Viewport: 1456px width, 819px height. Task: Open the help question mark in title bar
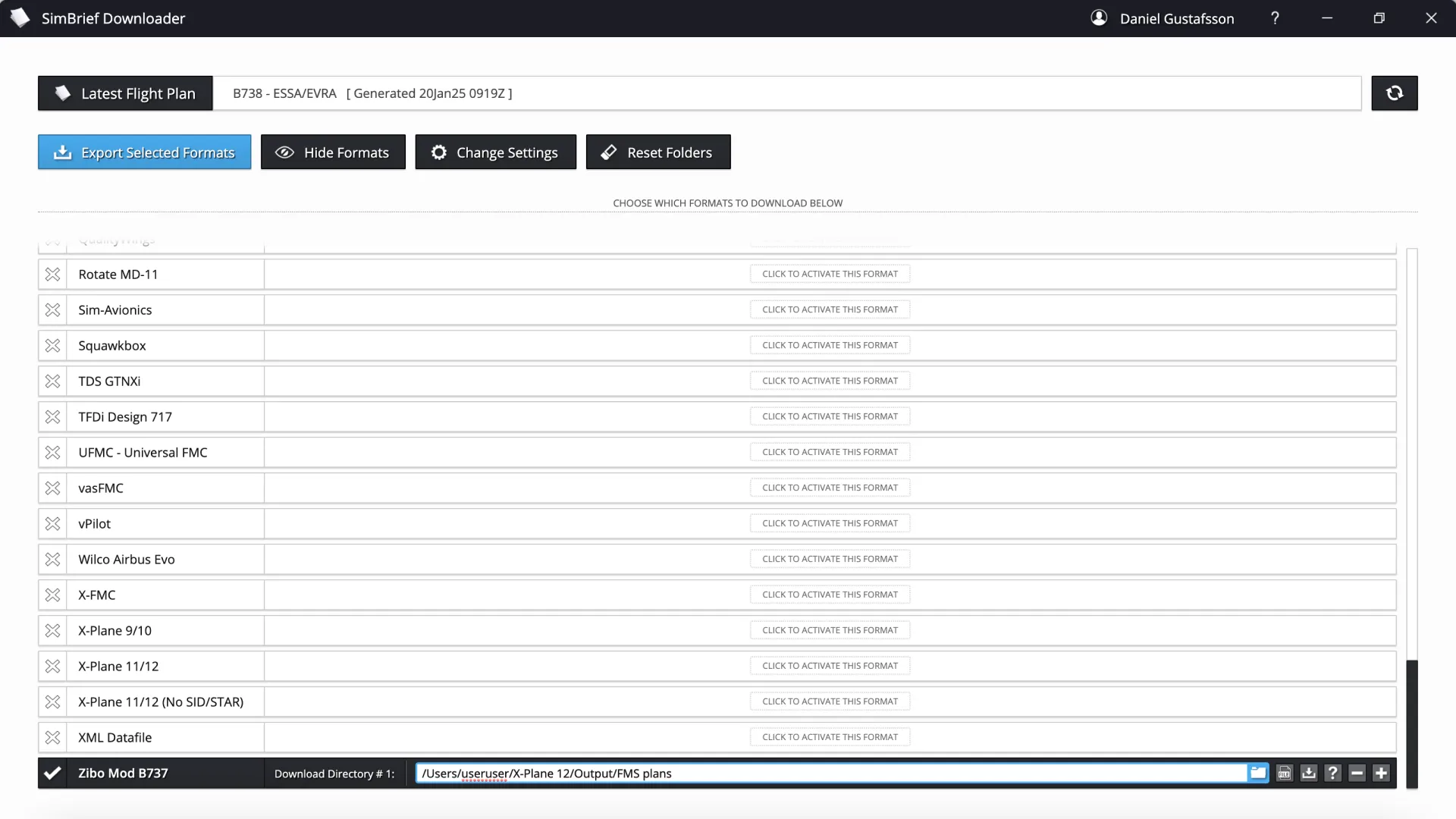point(1275,18)
